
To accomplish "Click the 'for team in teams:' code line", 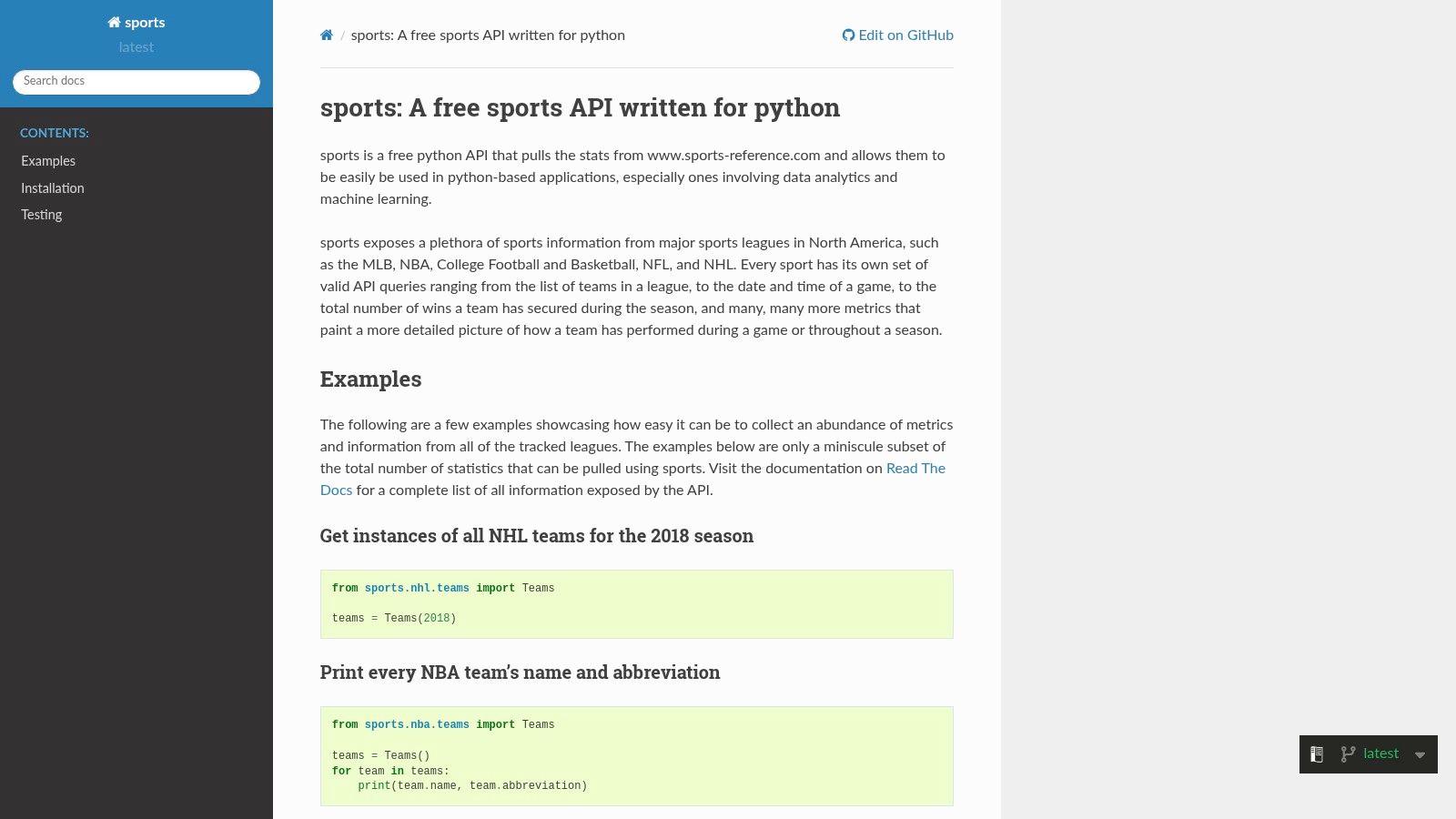I will pos(390,771).
